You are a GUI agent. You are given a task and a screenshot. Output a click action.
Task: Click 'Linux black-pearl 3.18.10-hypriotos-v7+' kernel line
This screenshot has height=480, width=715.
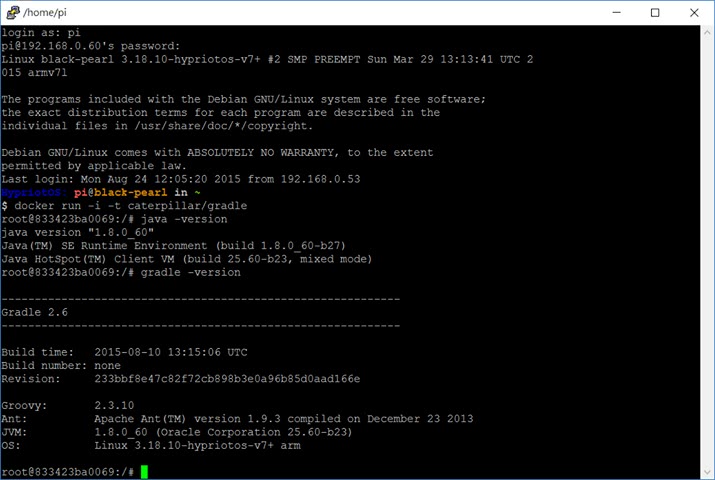click(267, 59)
